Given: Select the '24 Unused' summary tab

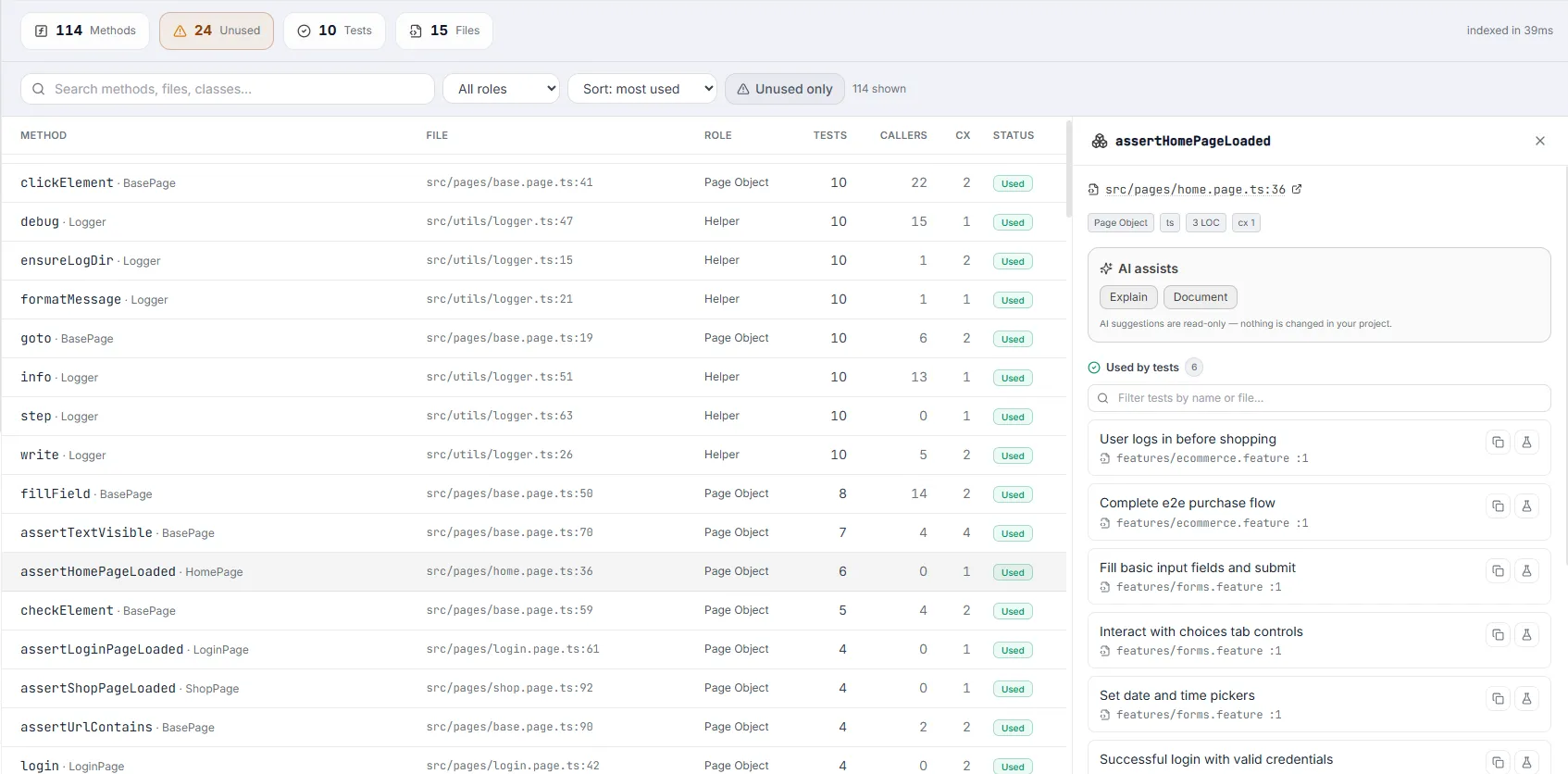Looking at the screenshot, I should pyautogui.click(x=217, y=31).
